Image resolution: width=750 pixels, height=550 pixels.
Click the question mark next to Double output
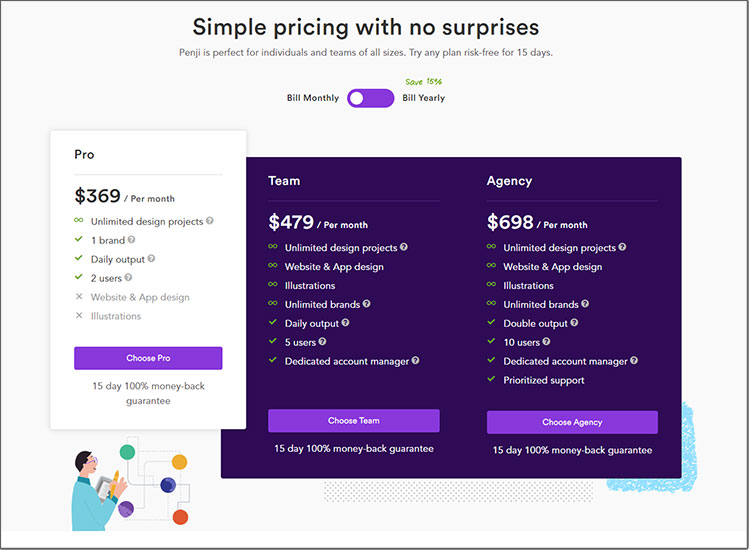tap(574, 323)
